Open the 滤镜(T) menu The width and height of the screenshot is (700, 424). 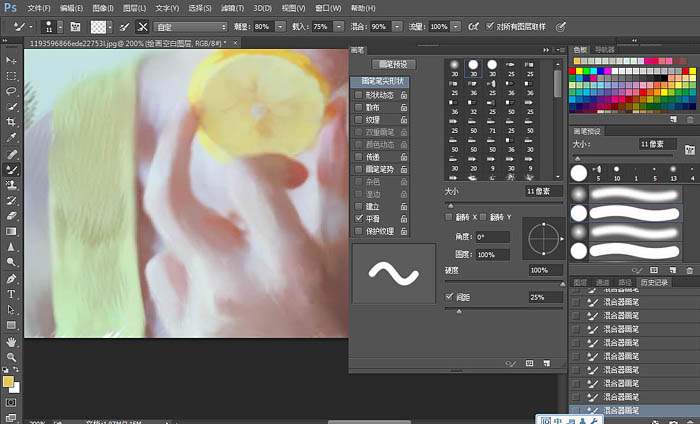tap(232, 8)
